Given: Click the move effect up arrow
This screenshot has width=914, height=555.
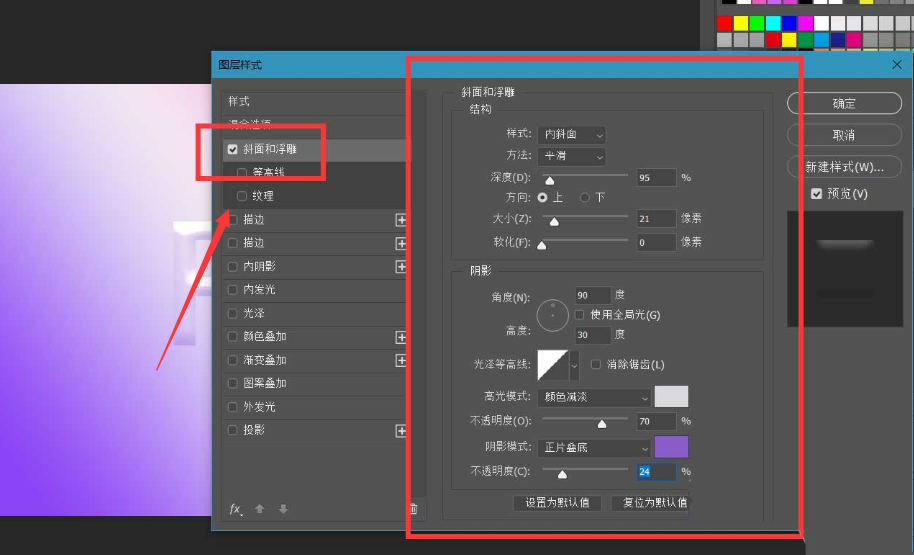Looking at the screenshot, I should (x=260, y=509).
